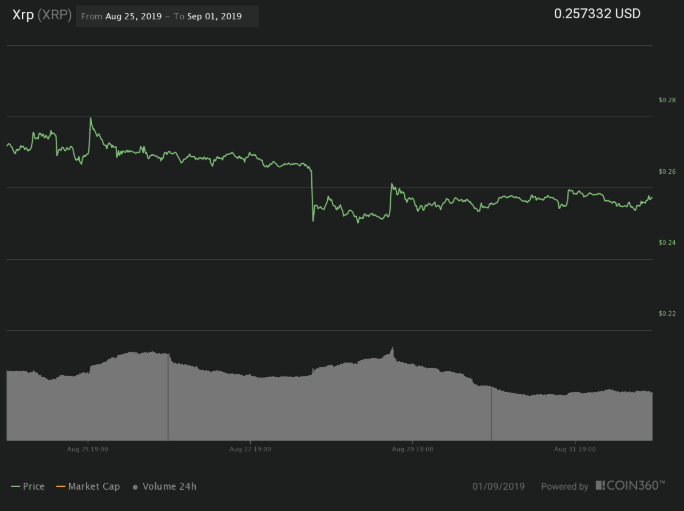Click the Aug 31 19:00 time axis label
This screenshot has height=511, width=684.
click(575, 450)
